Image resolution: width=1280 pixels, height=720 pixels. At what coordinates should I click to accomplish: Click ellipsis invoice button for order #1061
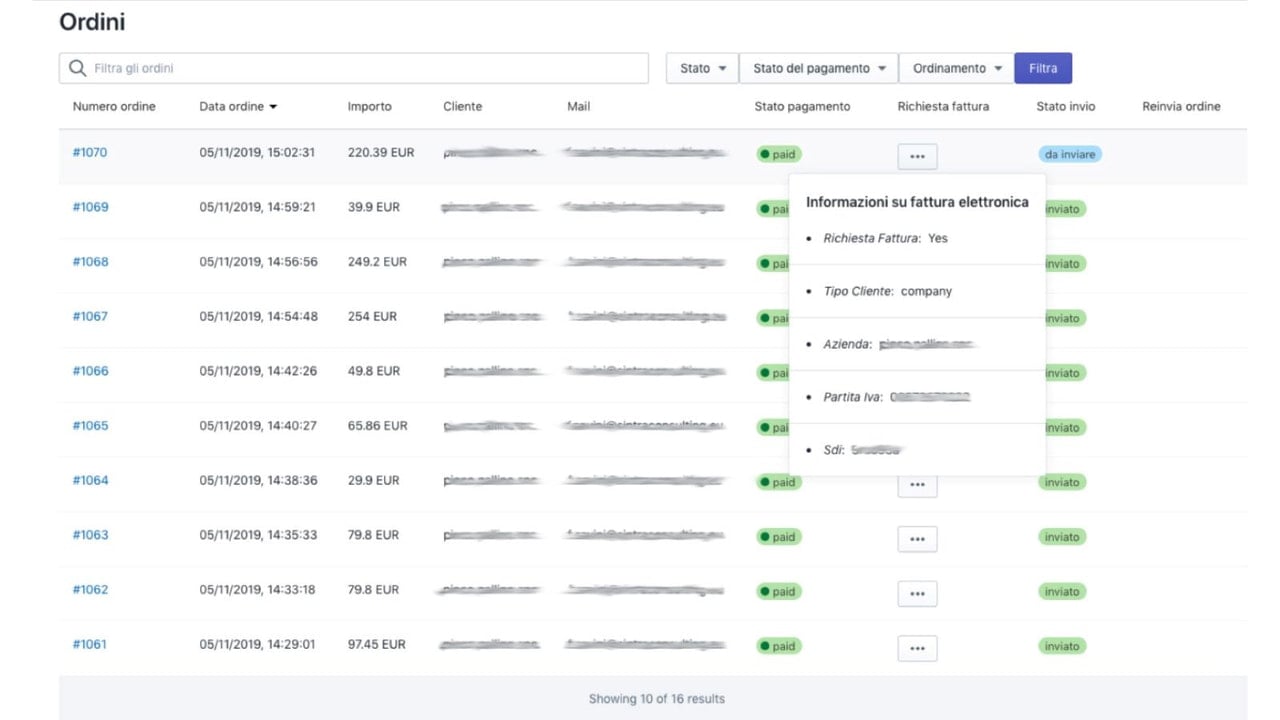pos(917,649)
